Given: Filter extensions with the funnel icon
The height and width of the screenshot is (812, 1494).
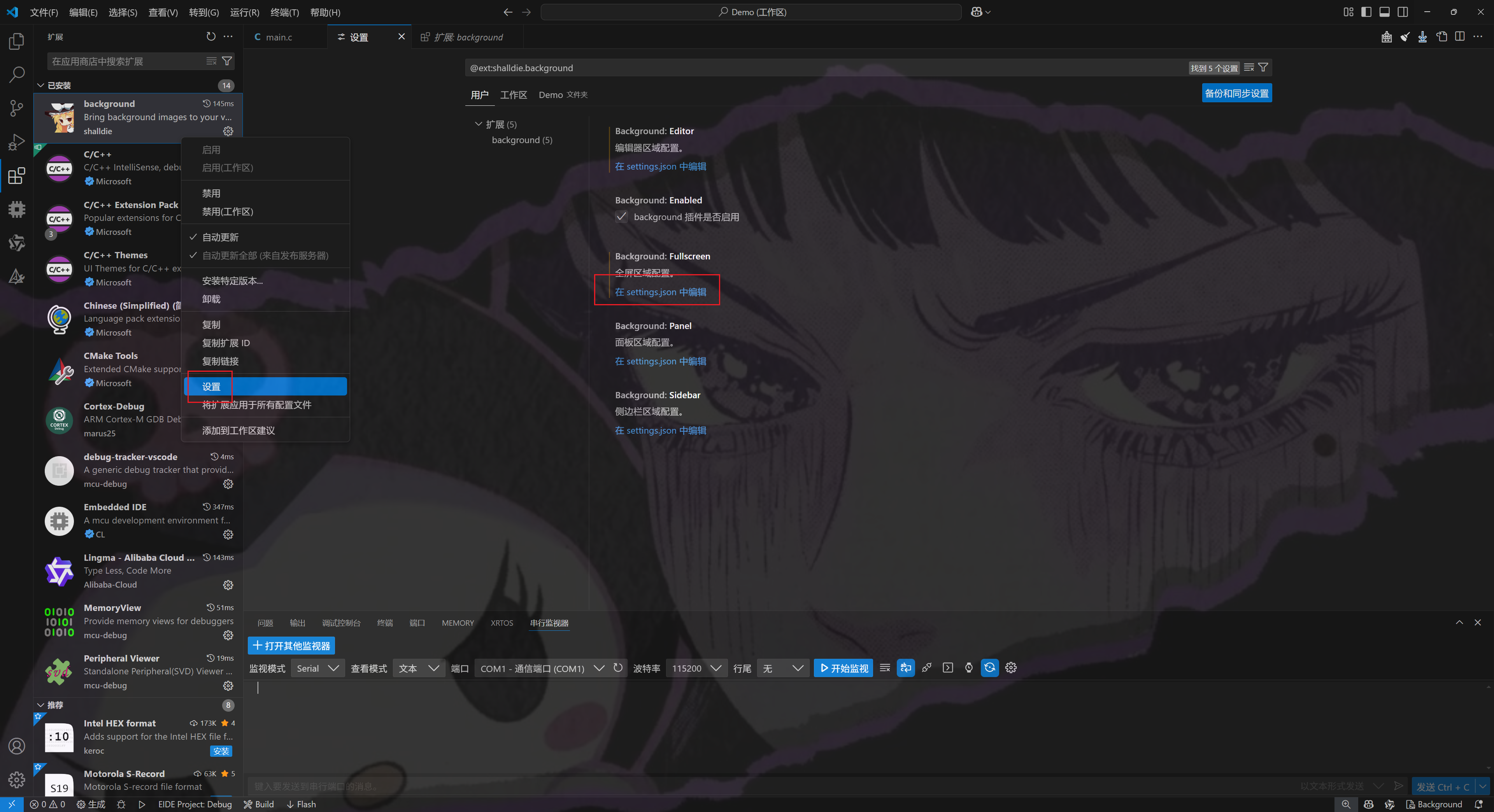Looking at the screenshot, I should (227, 61).
